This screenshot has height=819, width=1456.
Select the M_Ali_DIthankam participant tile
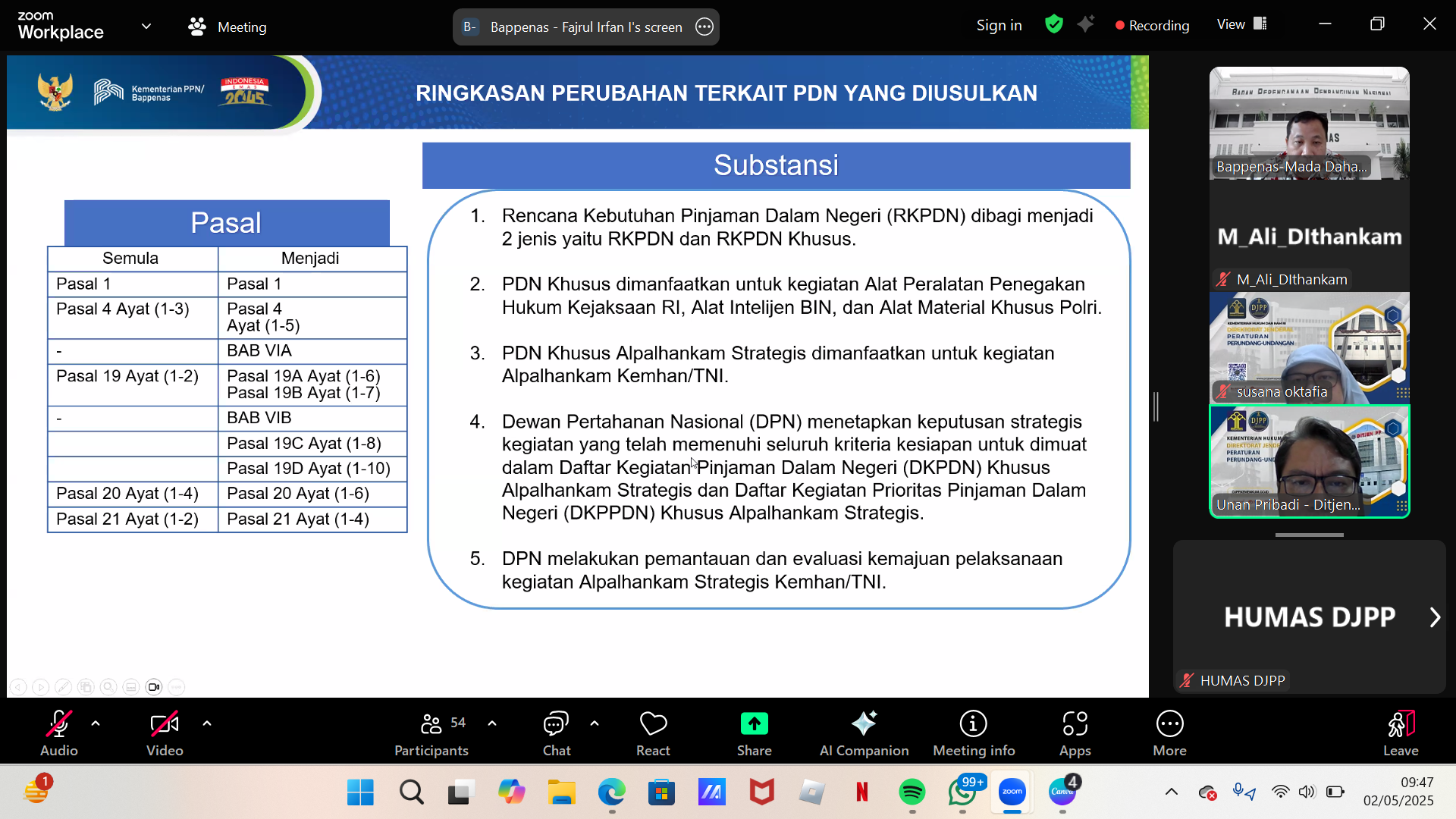[x=1310, y=236]
